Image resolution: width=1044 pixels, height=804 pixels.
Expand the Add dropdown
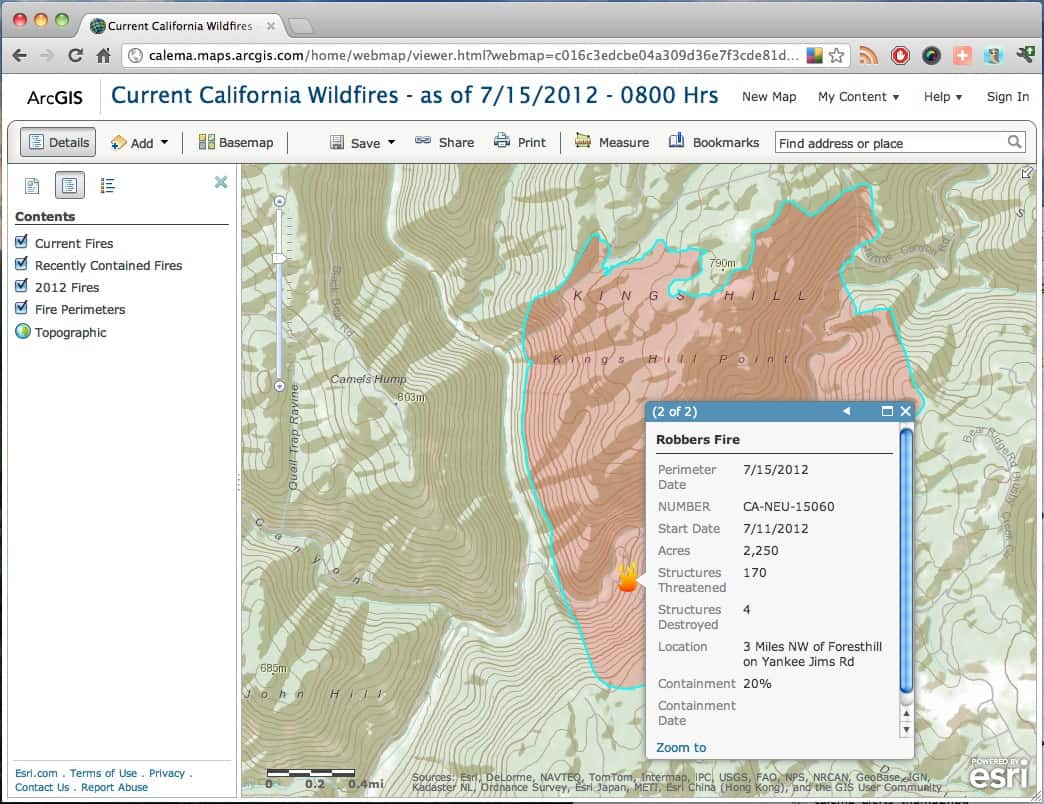[x=140, y=142]
